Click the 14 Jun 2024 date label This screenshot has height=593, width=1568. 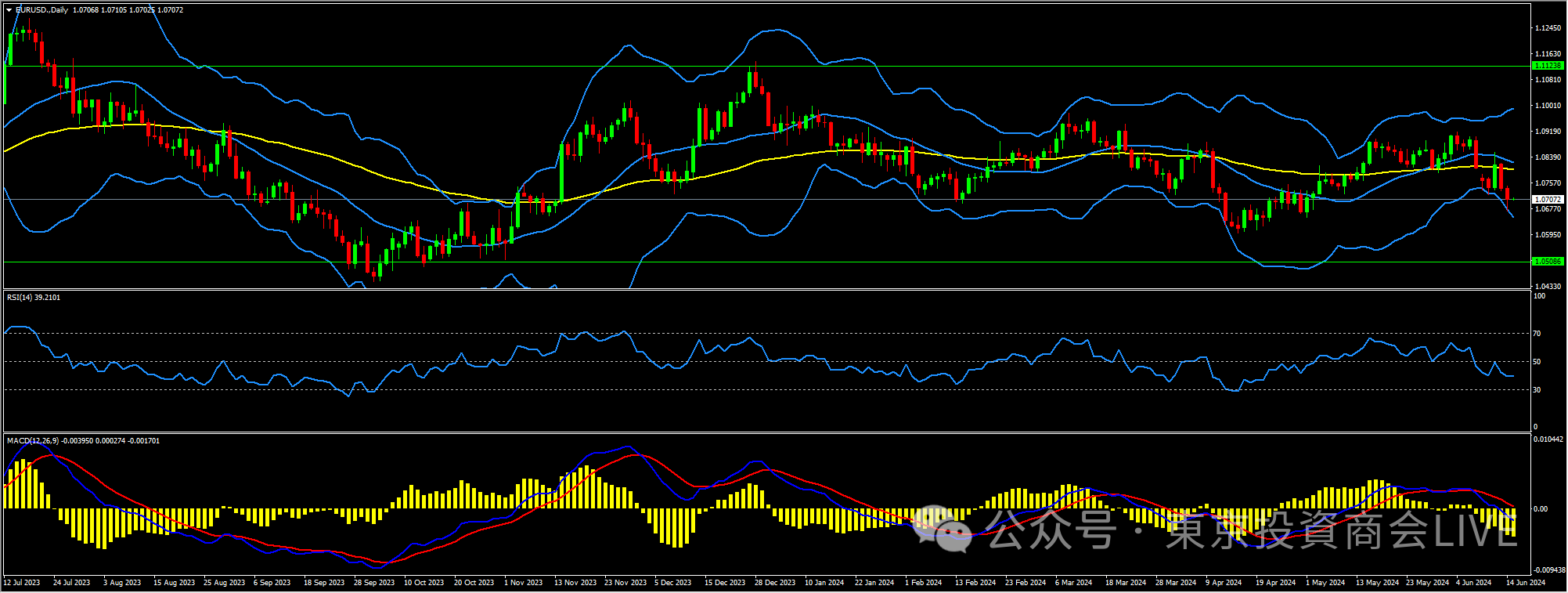click(1527, 583)
